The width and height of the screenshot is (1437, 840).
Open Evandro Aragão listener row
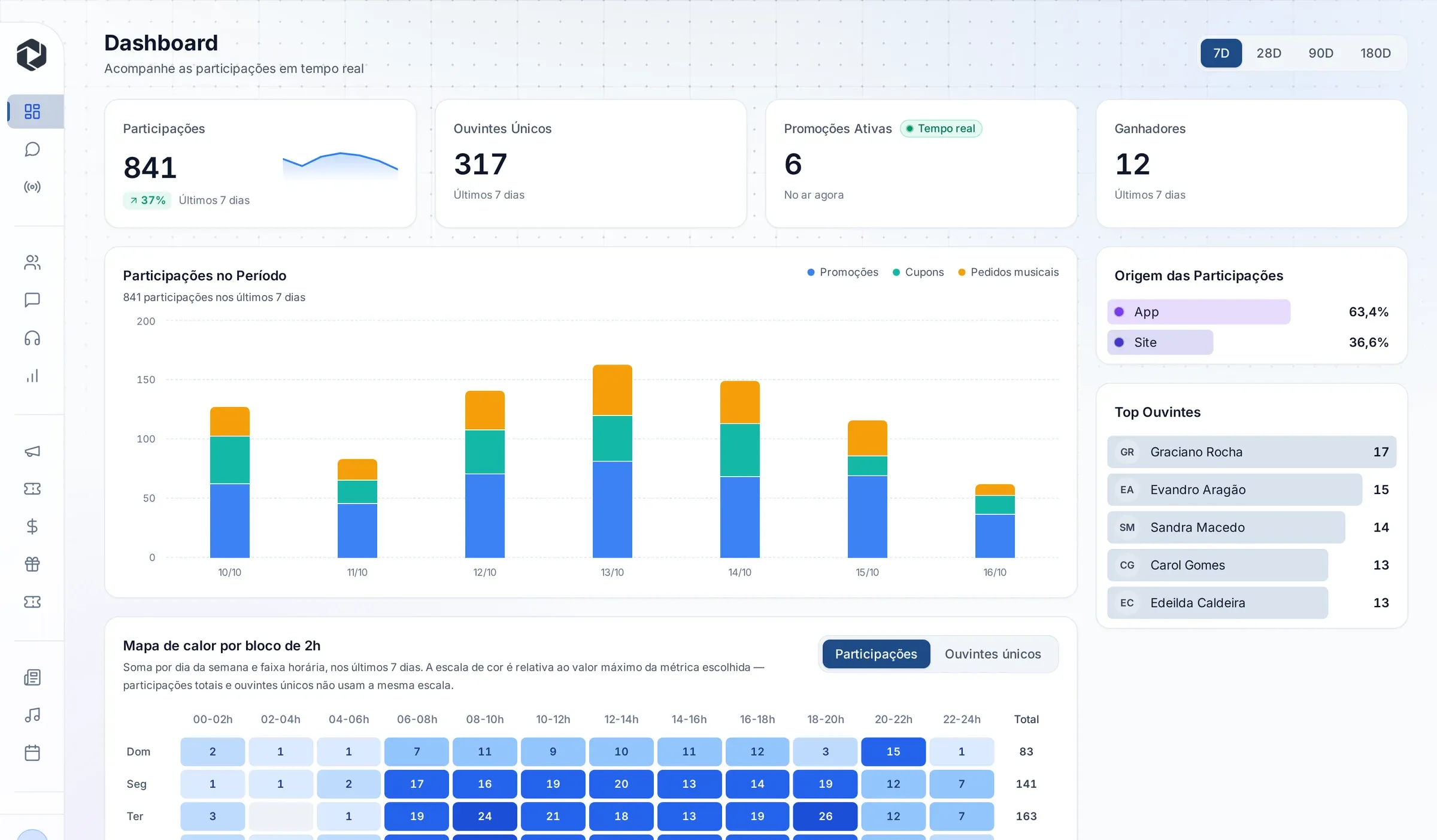[1251, 490]
